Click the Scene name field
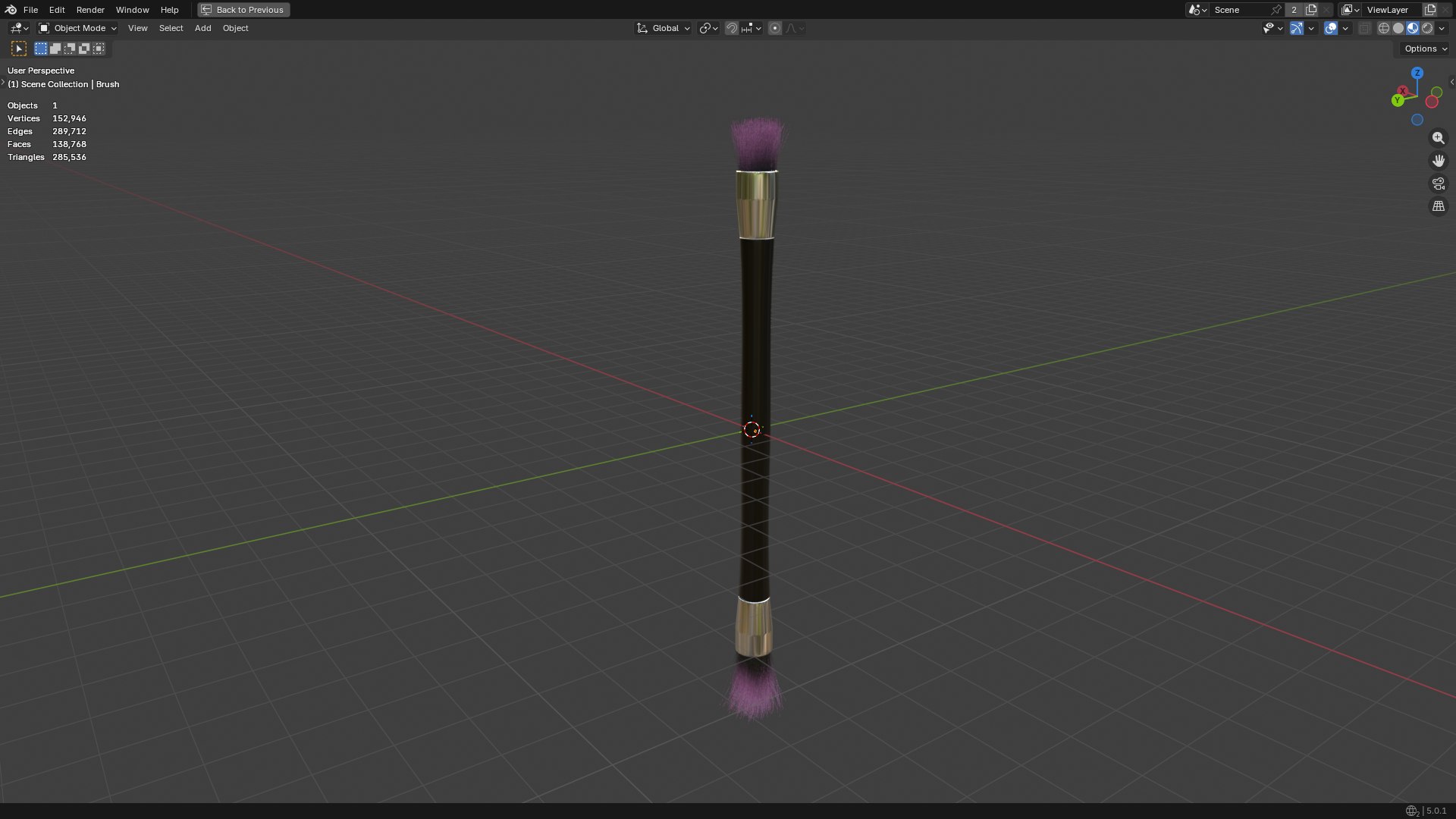Screen dimensions: 1456x819 (x=1240, y=10)
